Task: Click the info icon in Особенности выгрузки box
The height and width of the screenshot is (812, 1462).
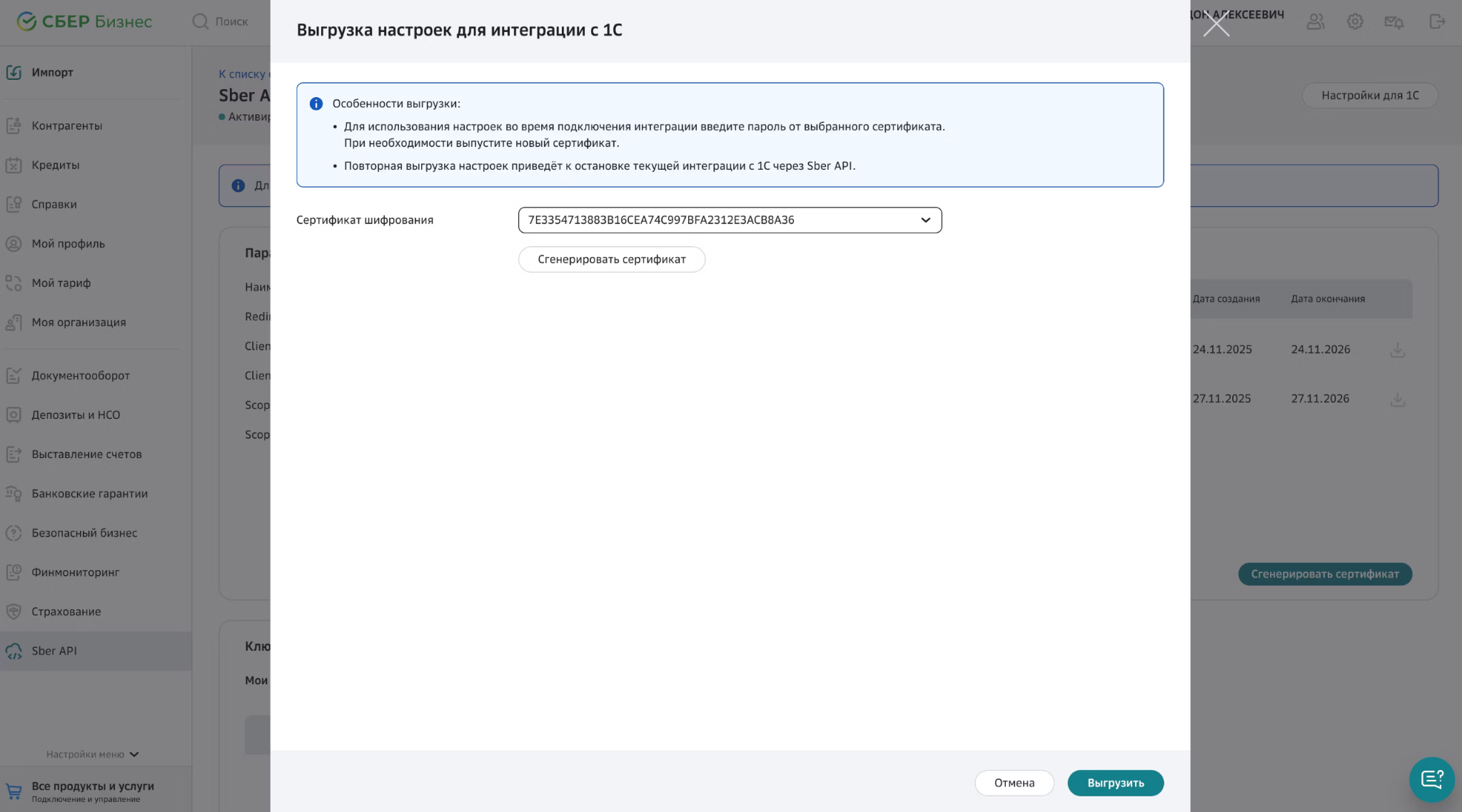Action: point(316,103)
